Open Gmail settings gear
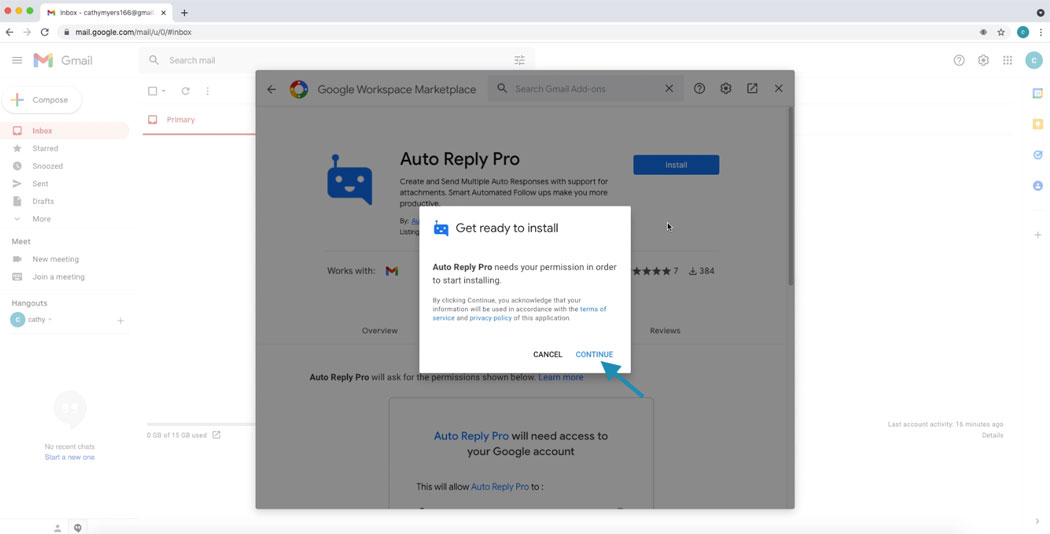The width and height of the screenshot is (1050, 534). (x=983, y=60)
